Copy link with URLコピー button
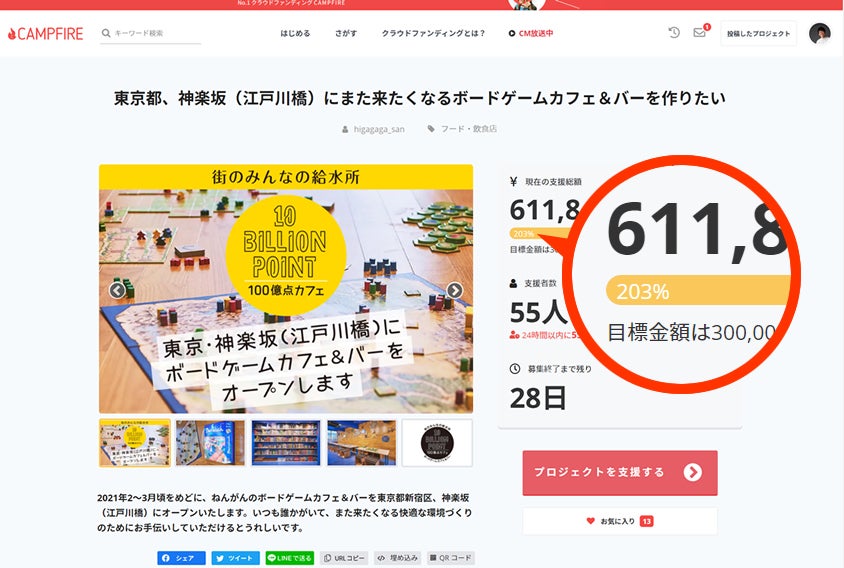This screenshot has width=844, height=568. 344,558
